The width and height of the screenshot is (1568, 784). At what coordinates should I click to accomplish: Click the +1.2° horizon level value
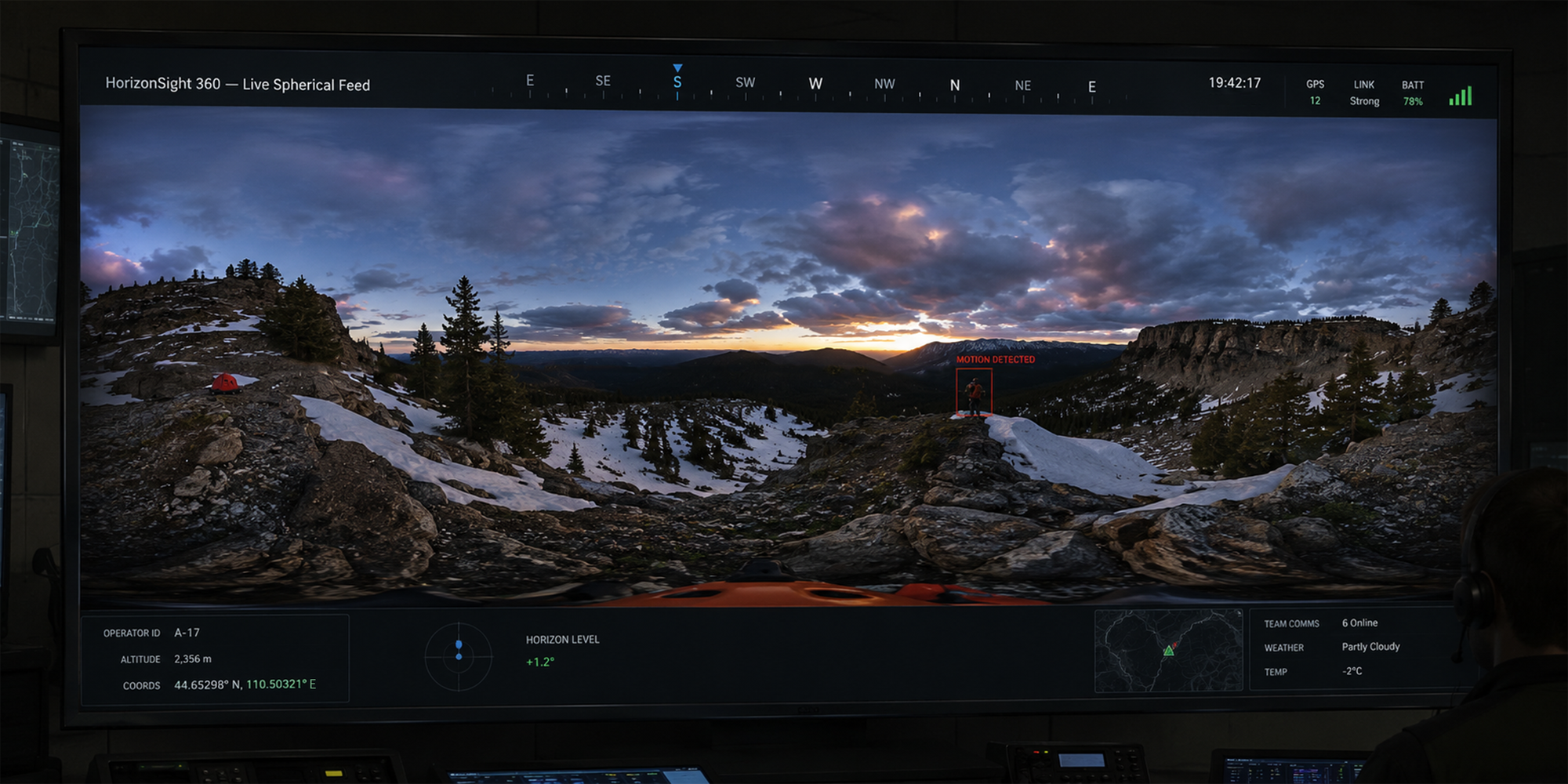click(x=540, y=662)
